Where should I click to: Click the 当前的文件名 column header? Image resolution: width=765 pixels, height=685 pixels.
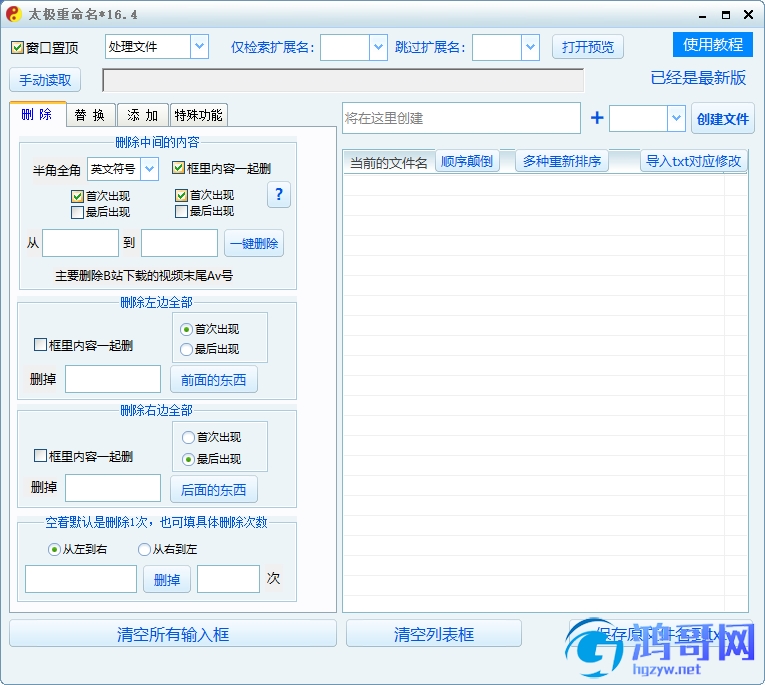(389, 162)
